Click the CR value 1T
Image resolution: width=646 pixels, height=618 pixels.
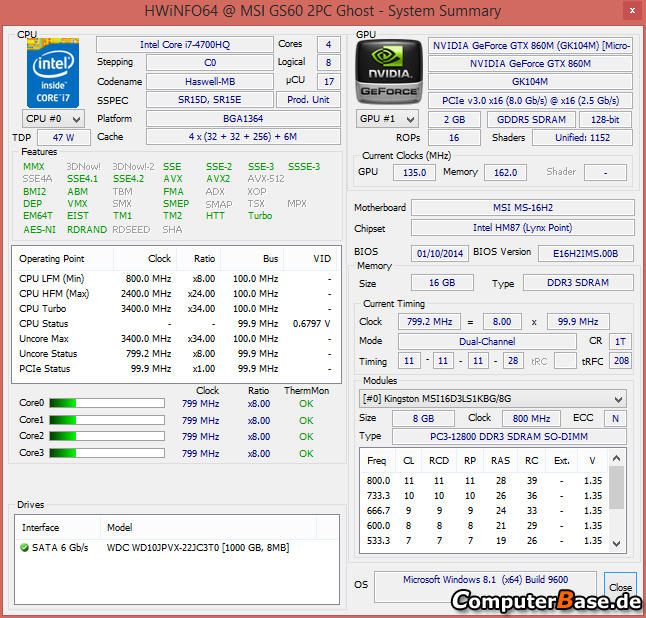click(x=620, y=341)
